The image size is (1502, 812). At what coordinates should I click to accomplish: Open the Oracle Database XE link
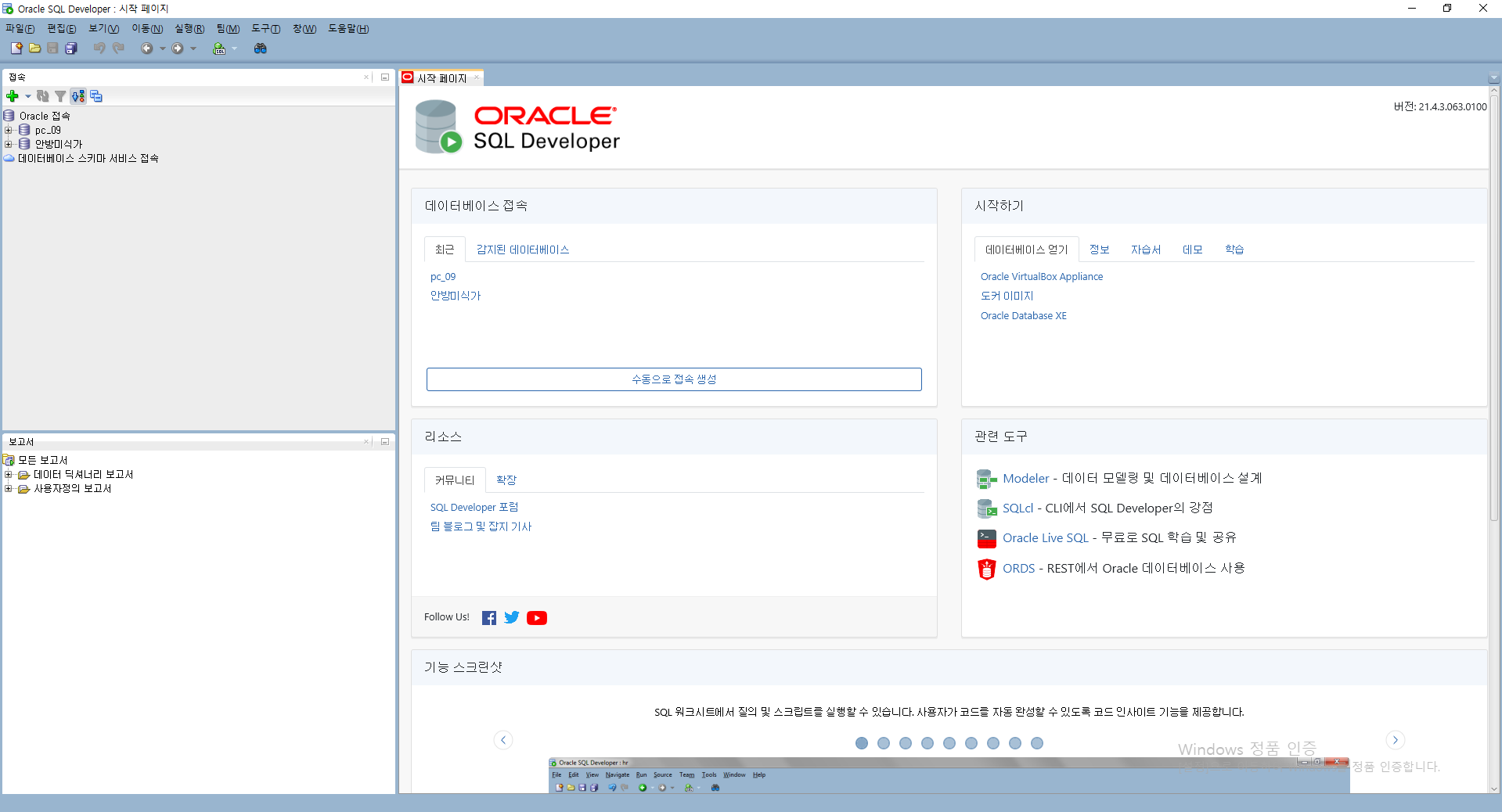(x=1024, y=316)
